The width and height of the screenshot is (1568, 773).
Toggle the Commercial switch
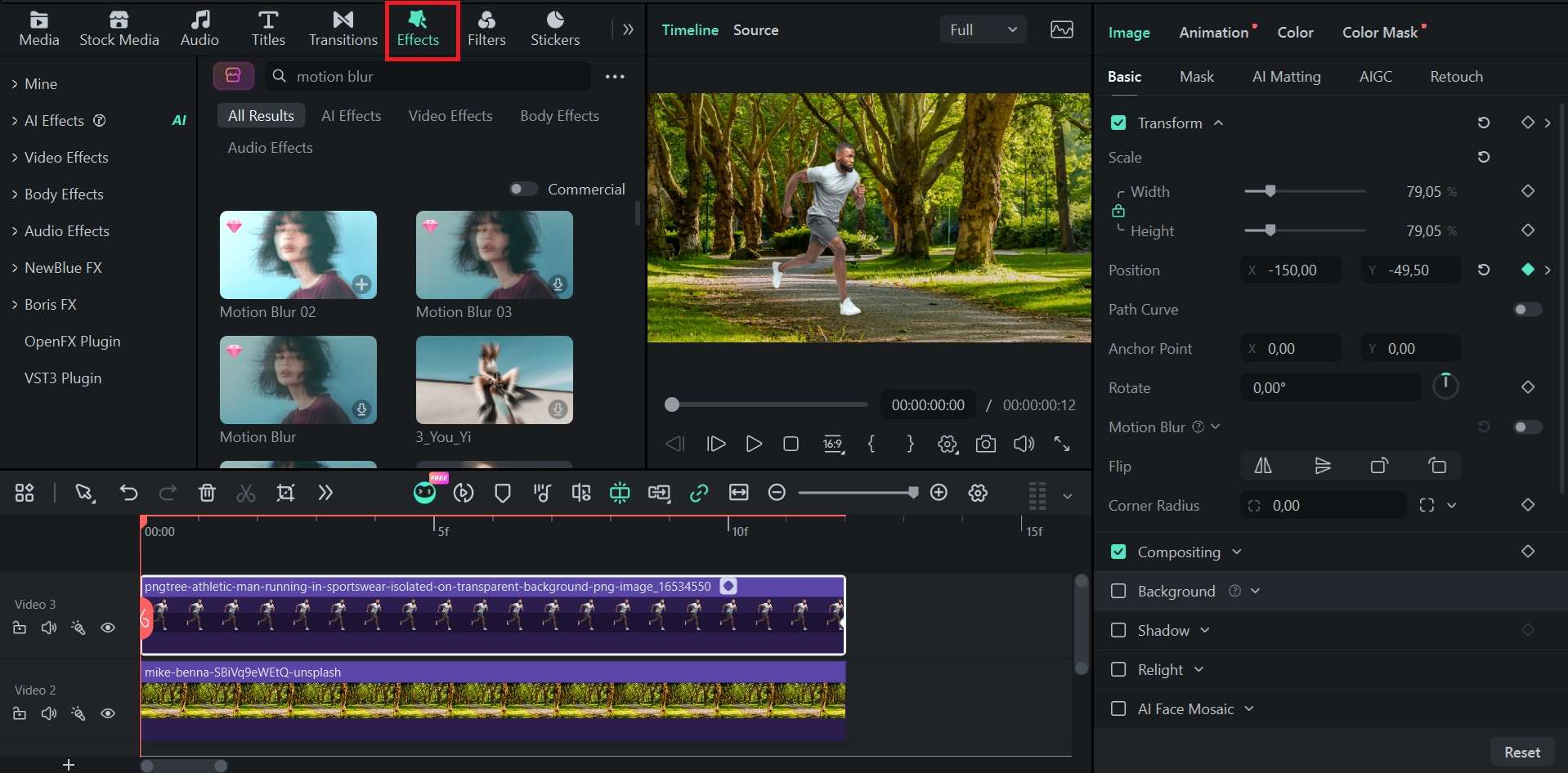[x=523, y=189]
